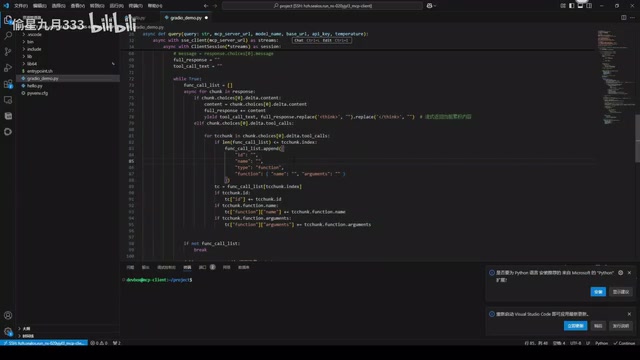Open the Remote Explorer view
This screenshot has width=640, height=360.
click(x=8, y=100)
